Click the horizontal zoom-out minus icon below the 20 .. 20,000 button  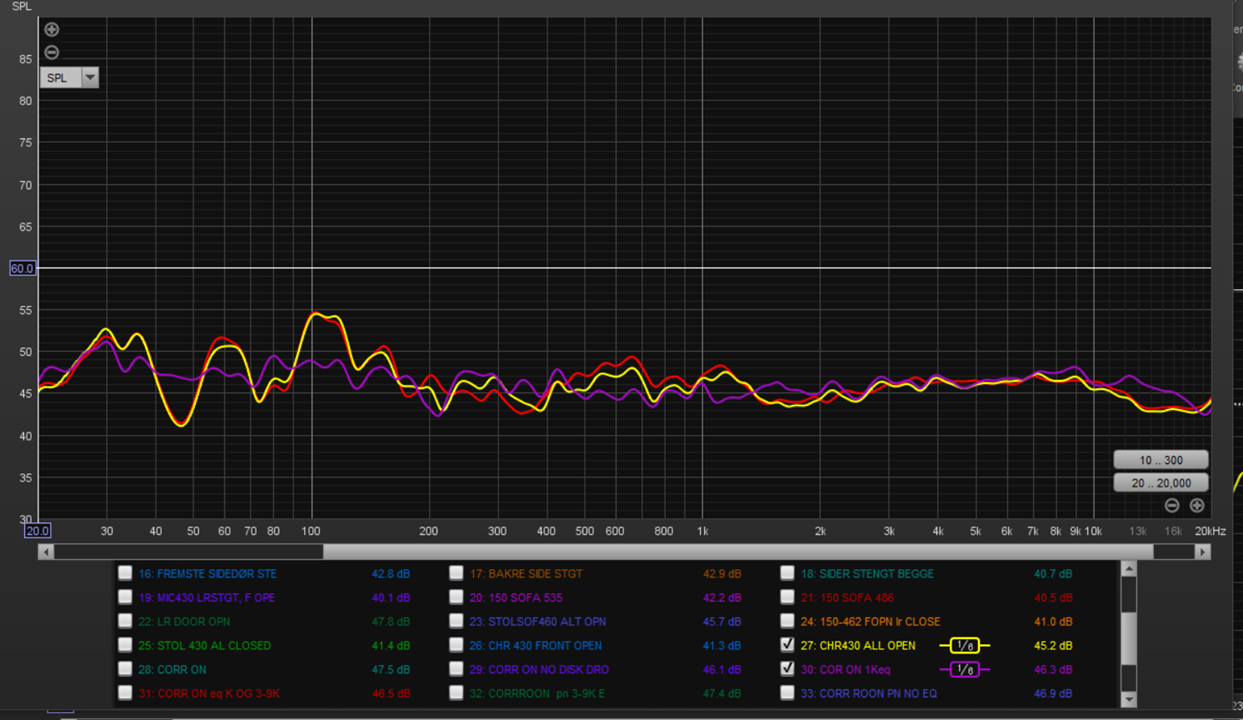coord(1172,506)
